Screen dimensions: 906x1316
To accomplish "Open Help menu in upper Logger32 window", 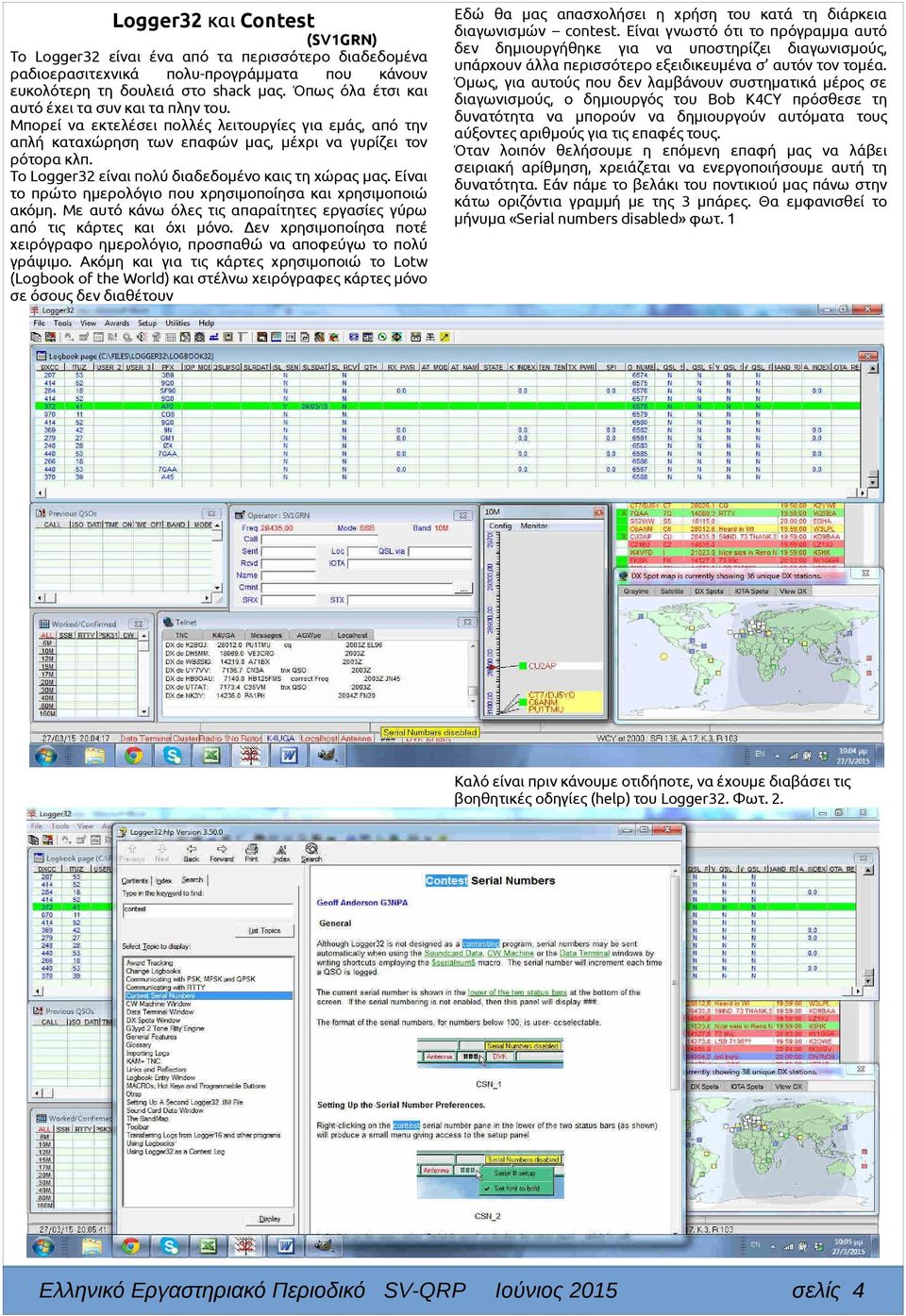I will pos(207,324).
